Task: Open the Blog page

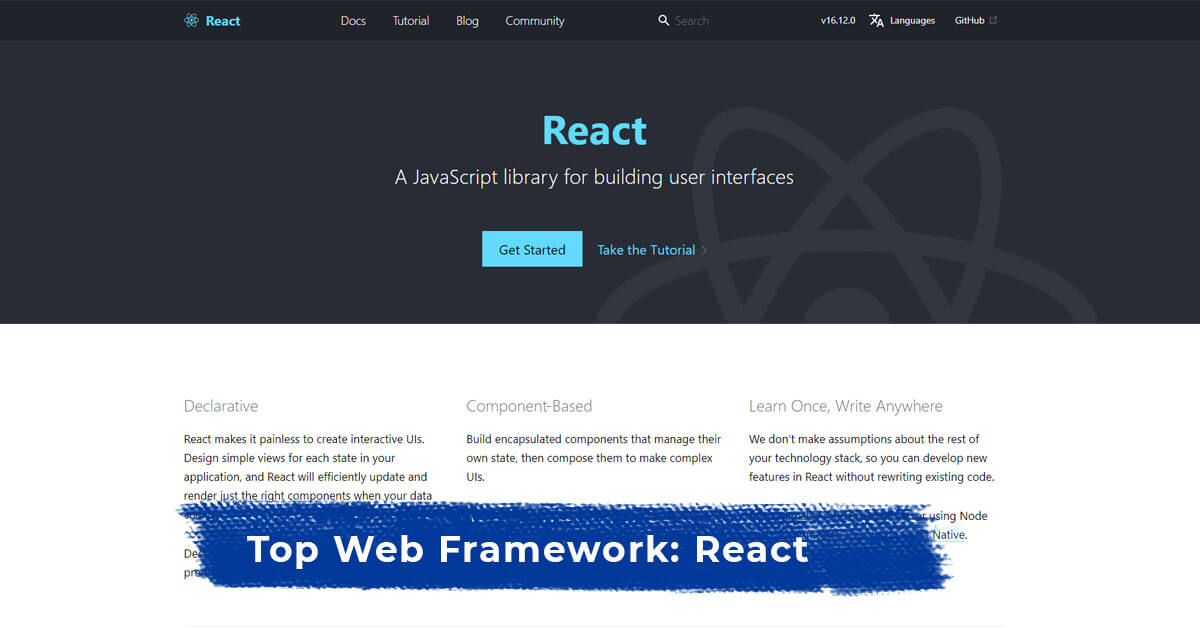Action: (467, 20)
